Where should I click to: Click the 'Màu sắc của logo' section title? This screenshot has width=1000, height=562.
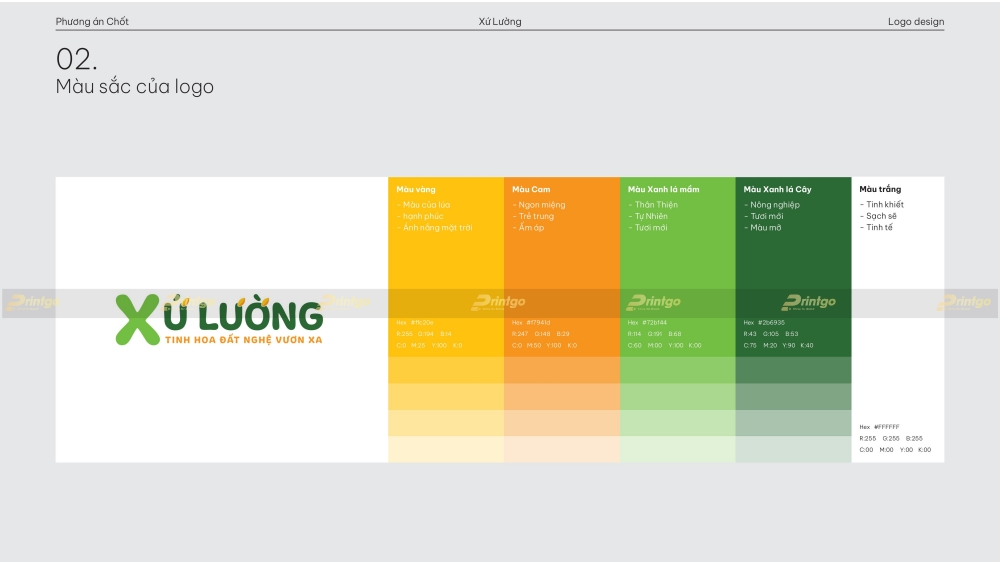click(135, 87)
